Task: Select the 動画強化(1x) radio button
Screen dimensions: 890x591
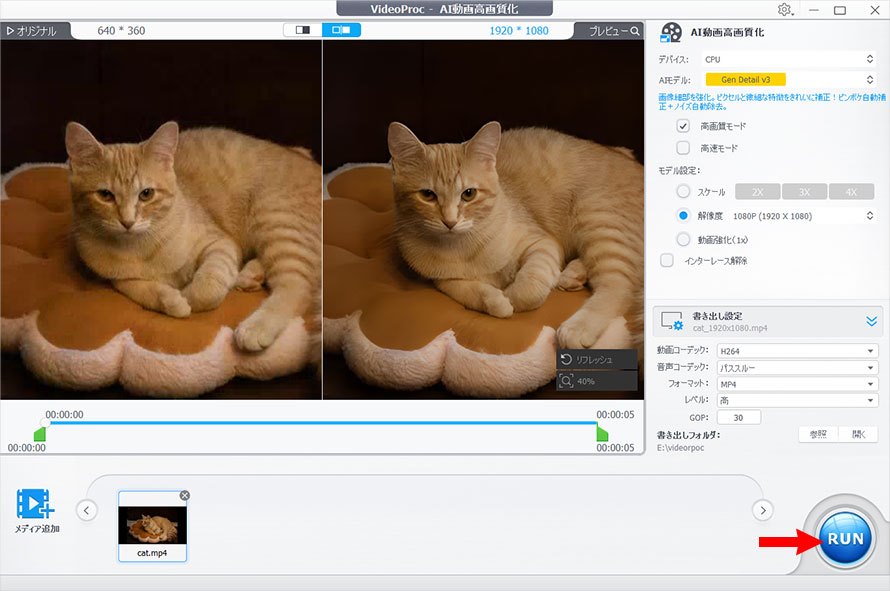Action: [684, 239]
